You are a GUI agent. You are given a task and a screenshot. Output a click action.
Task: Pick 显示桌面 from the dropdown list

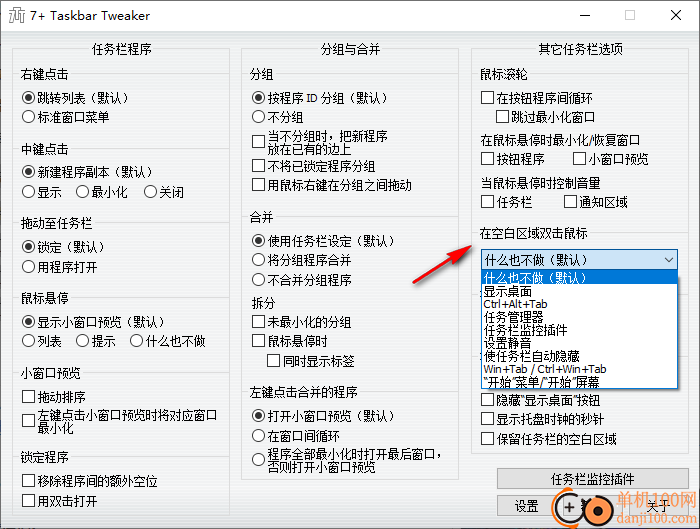click(x=579, y=292)
